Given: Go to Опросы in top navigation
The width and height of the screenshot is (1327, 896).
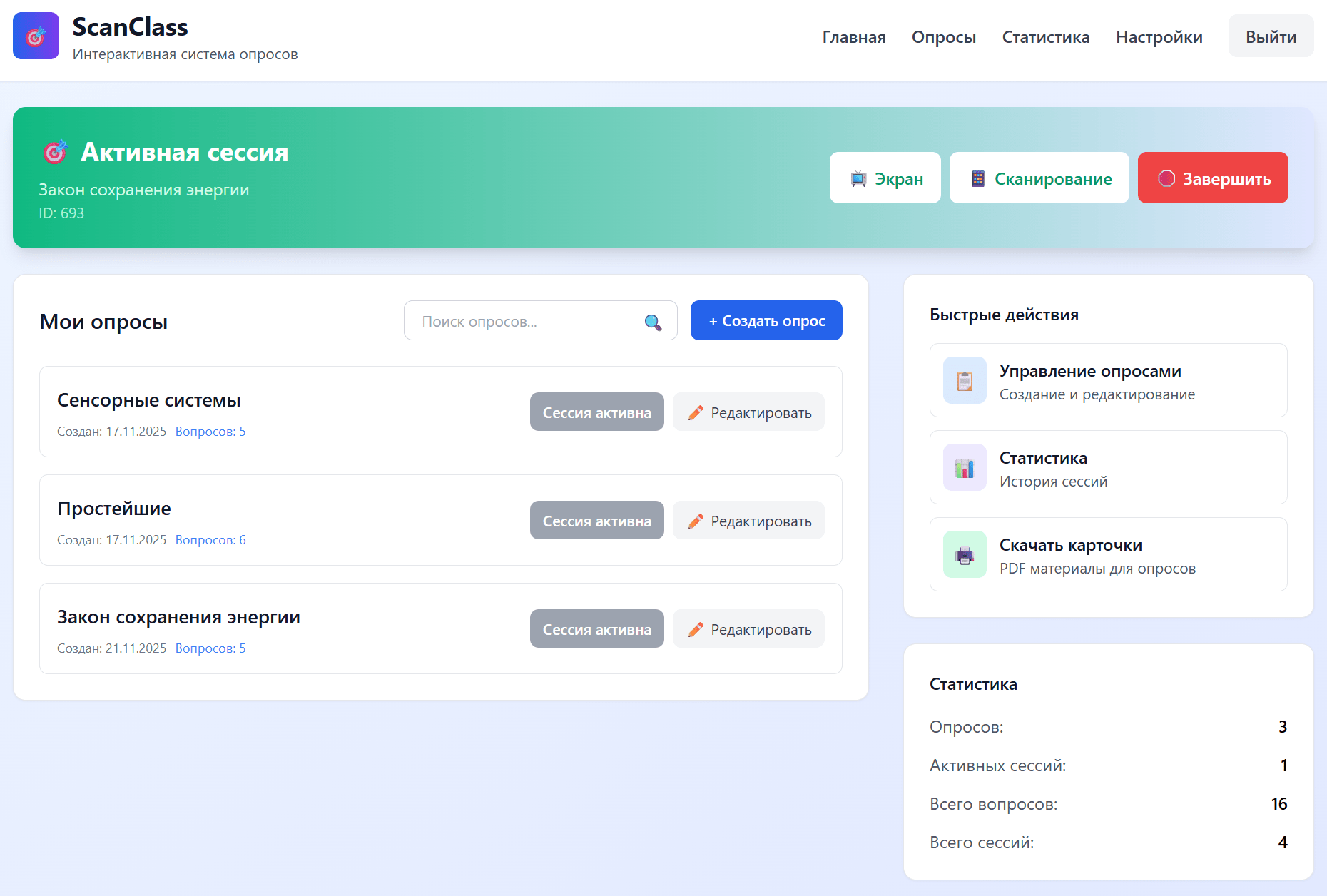Looking at the screenshot, I should point(943,37).
